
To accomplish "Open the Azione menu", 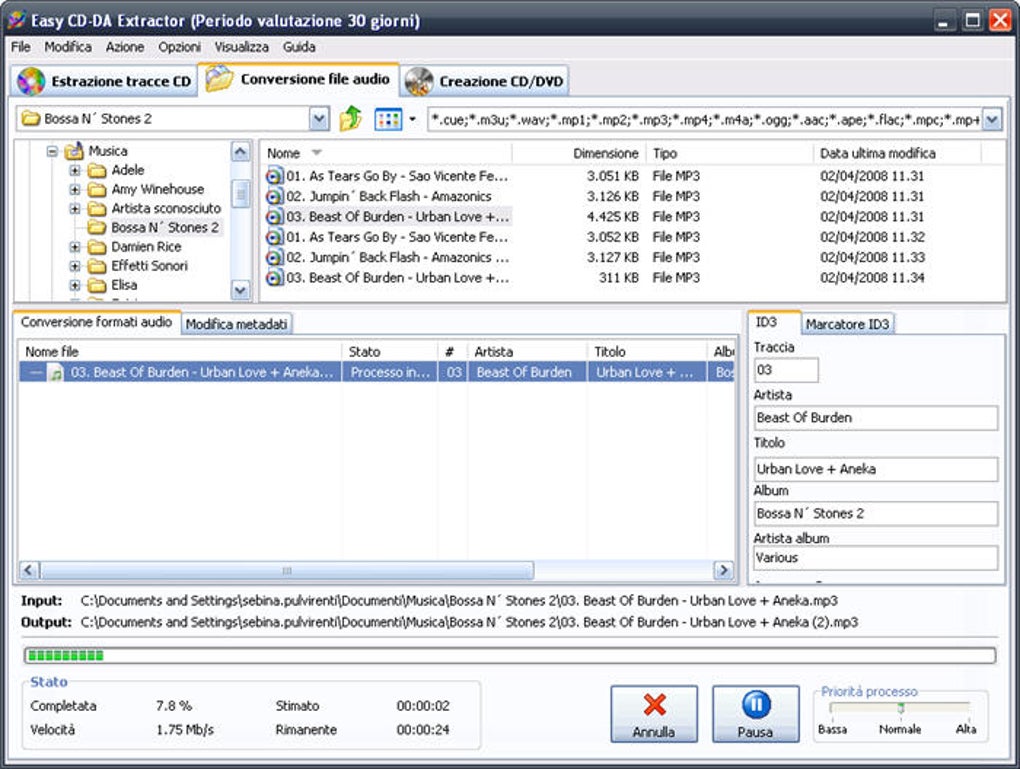I will [x=125, y=47].
